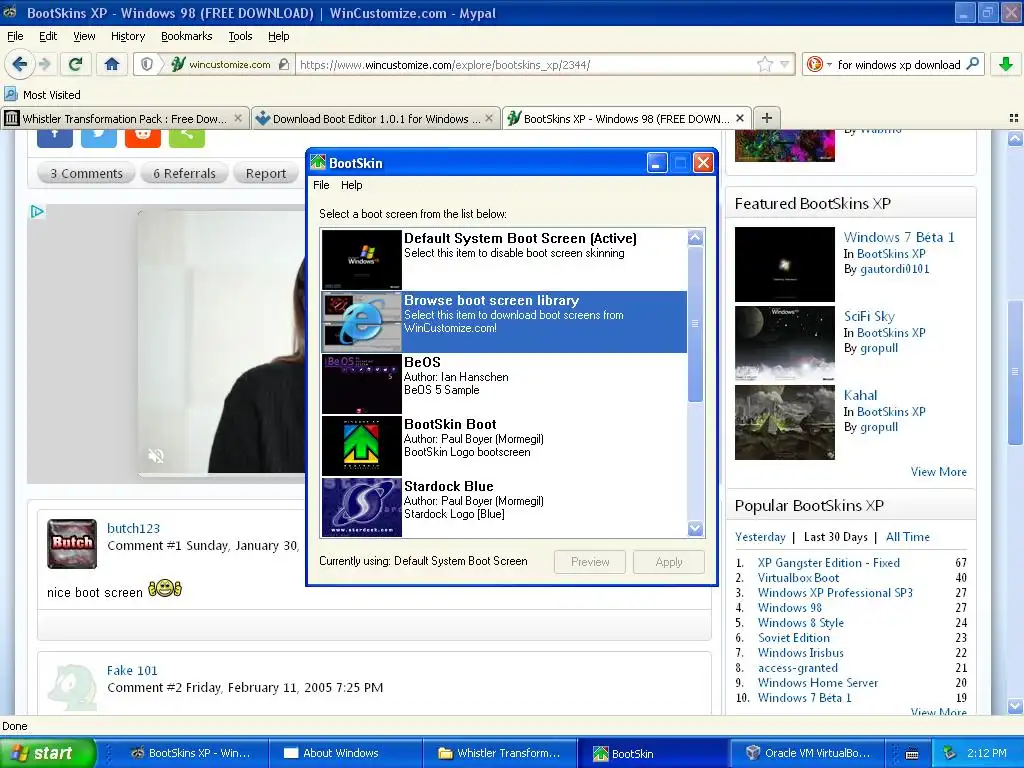
Task: Open the browser View menu
Action: click(x=84, y=36)
